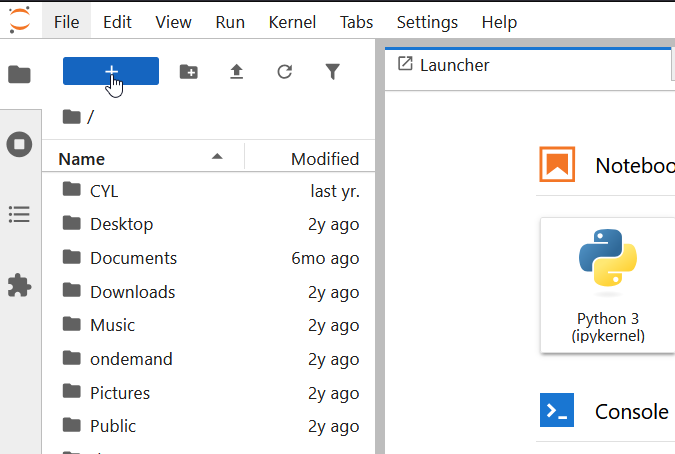Sort files by the Modified column header
The image size is (675, 454).
(x=310, y=159)
